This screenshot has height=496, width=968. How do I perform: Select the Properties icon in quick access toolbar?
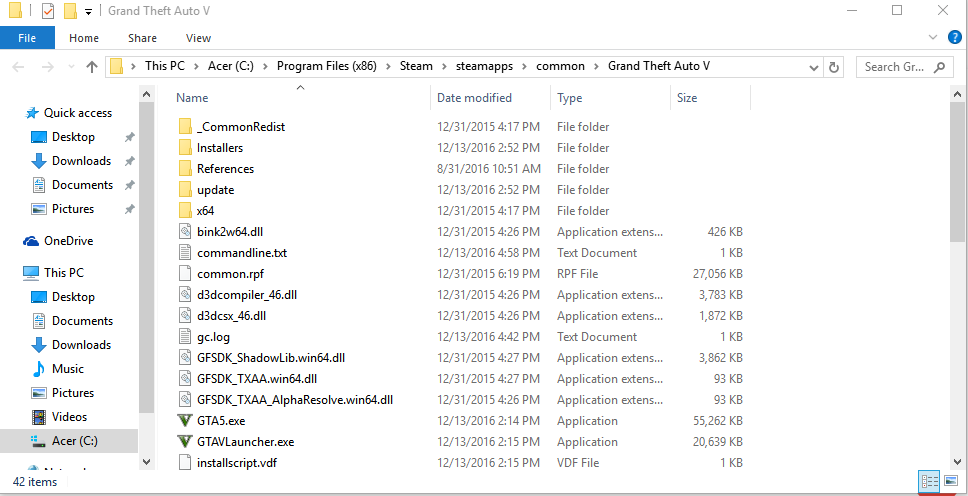(x=48, y=11)
